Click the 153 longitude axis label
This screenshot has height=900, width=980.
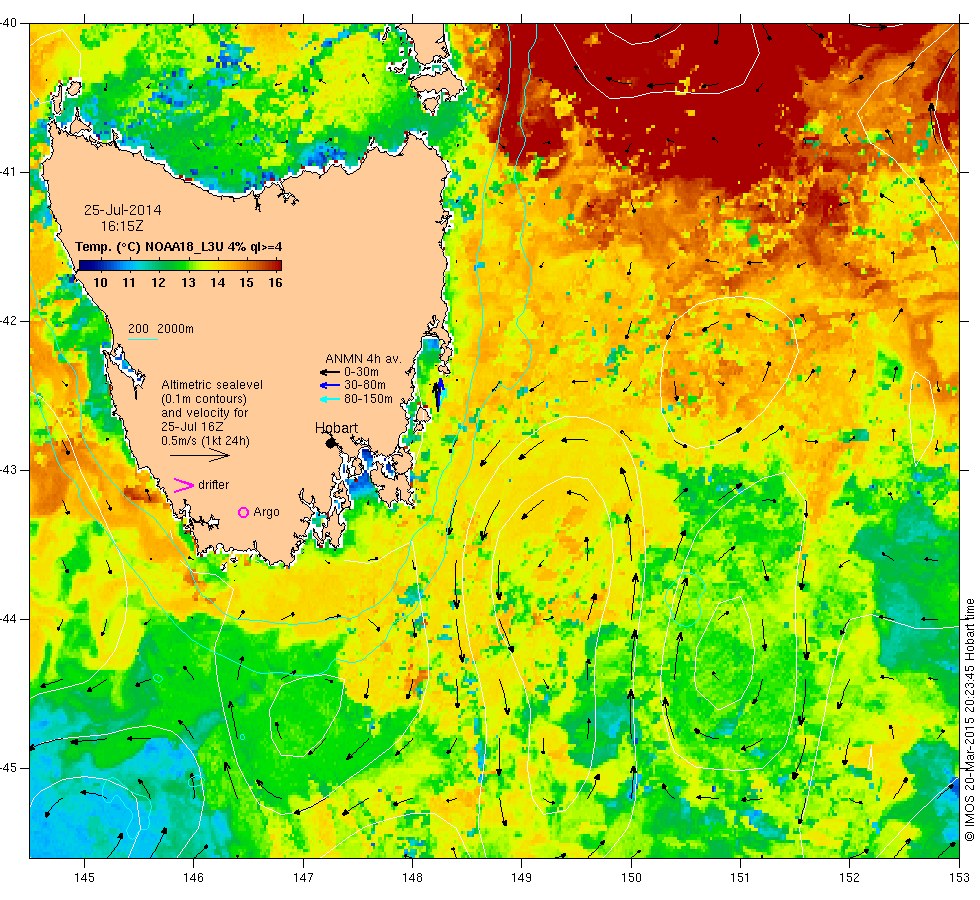click(959, 878)
